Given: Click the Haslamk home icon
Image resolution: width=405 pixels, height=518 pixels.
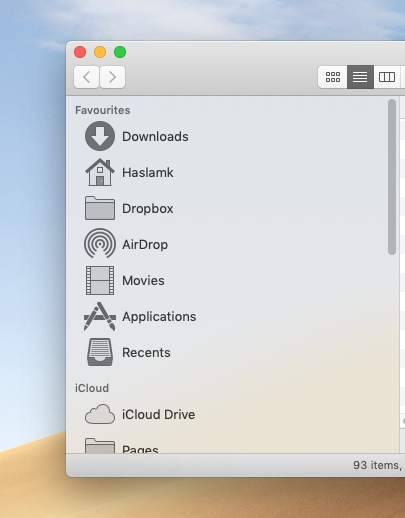Looking at the screenshot, I should pos(100,172).
